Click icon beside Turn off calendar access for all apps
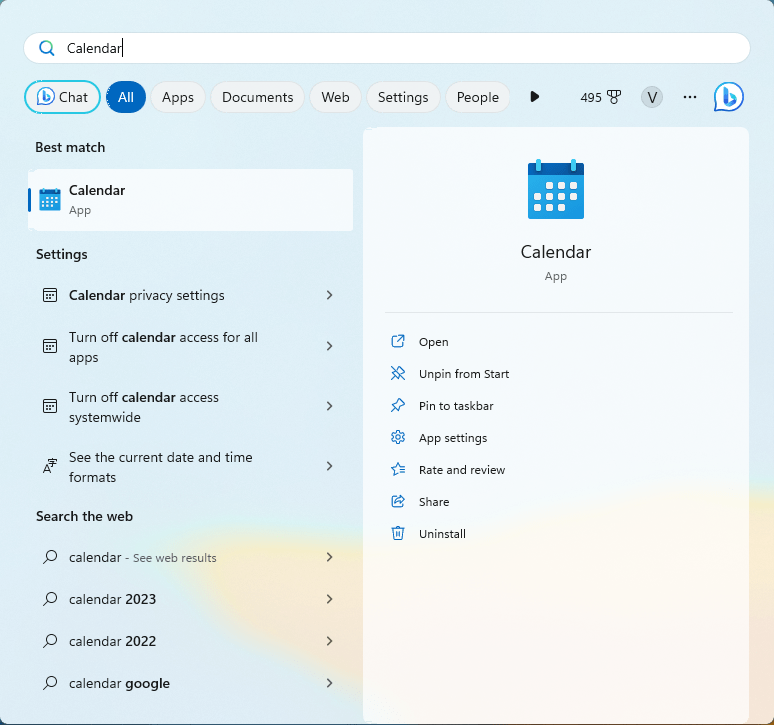This screenshot has height=725, width=774. coord(50,346)
